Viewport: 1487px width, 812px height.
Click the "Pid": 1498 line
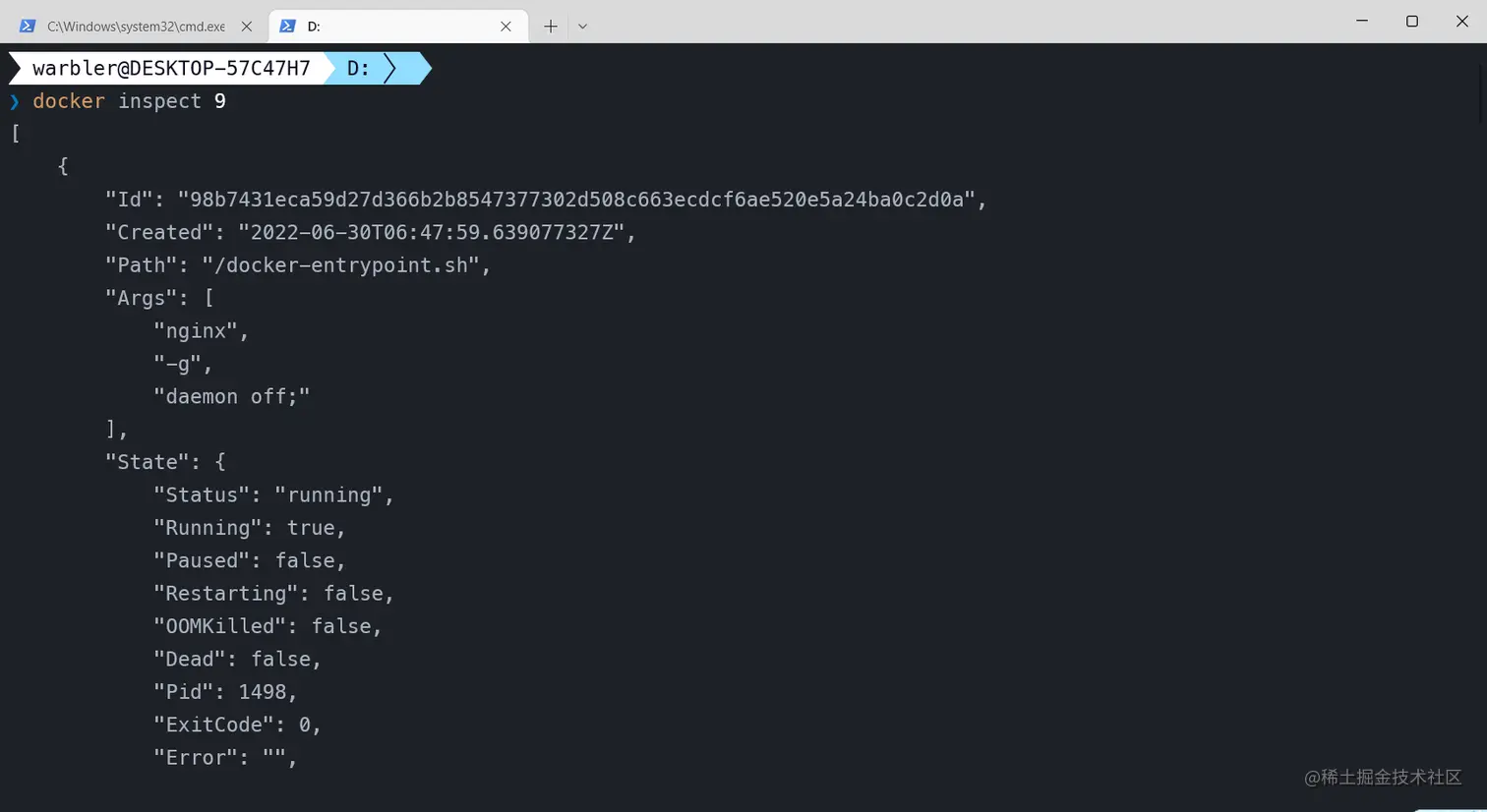225,692
